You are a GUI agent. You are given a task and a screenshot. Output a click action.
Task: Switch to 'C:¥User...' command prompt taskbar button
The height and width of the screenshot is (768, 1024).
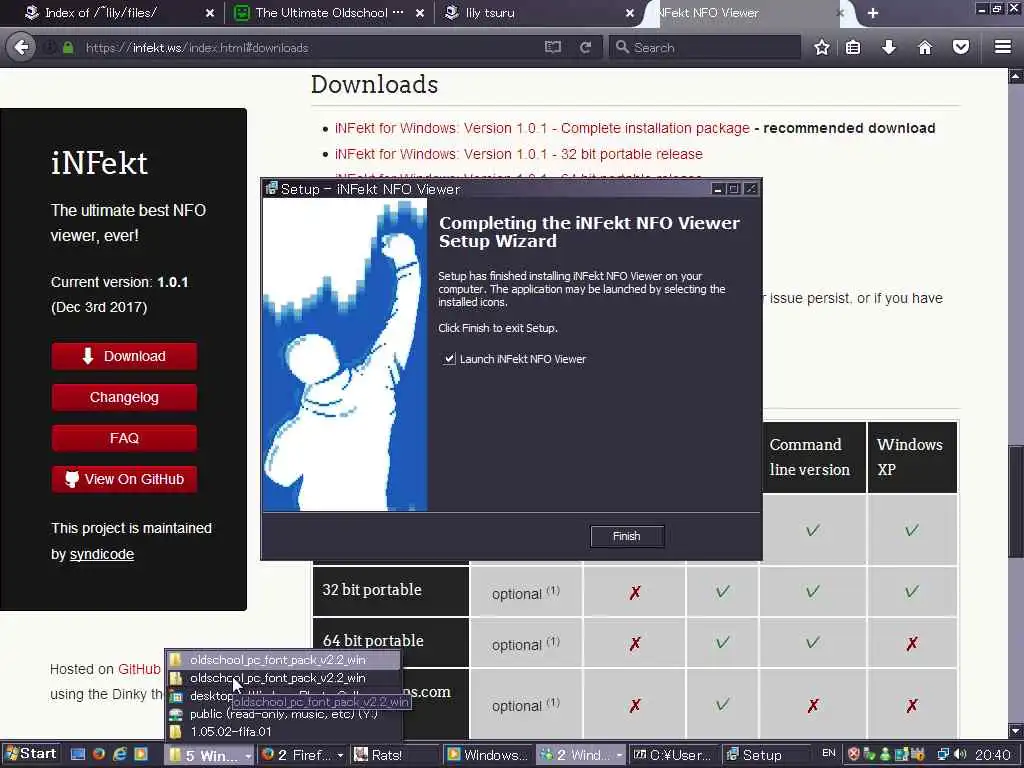tap(674, 755)
